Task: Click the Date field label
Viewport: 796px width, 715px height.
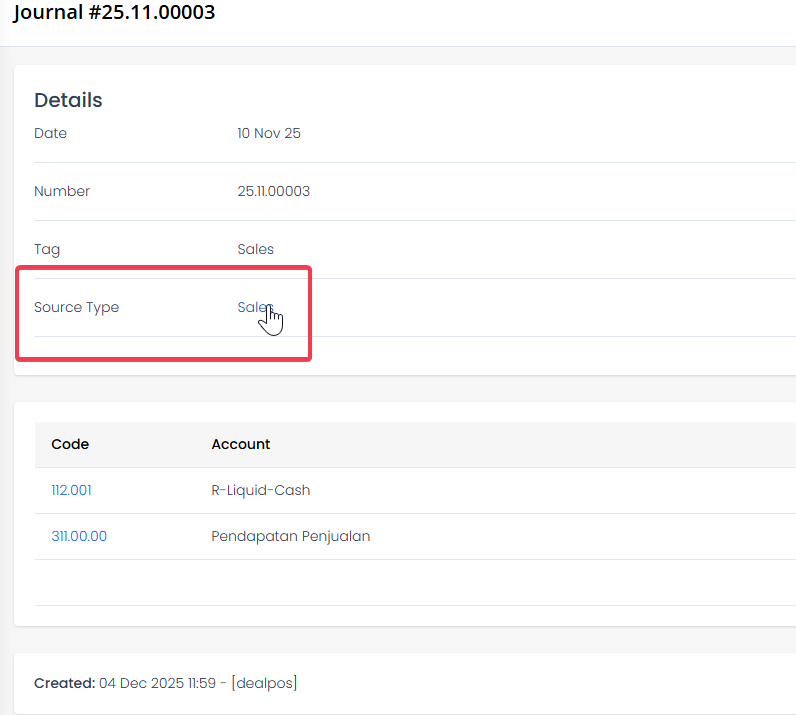Action: [x=50, y=133]
